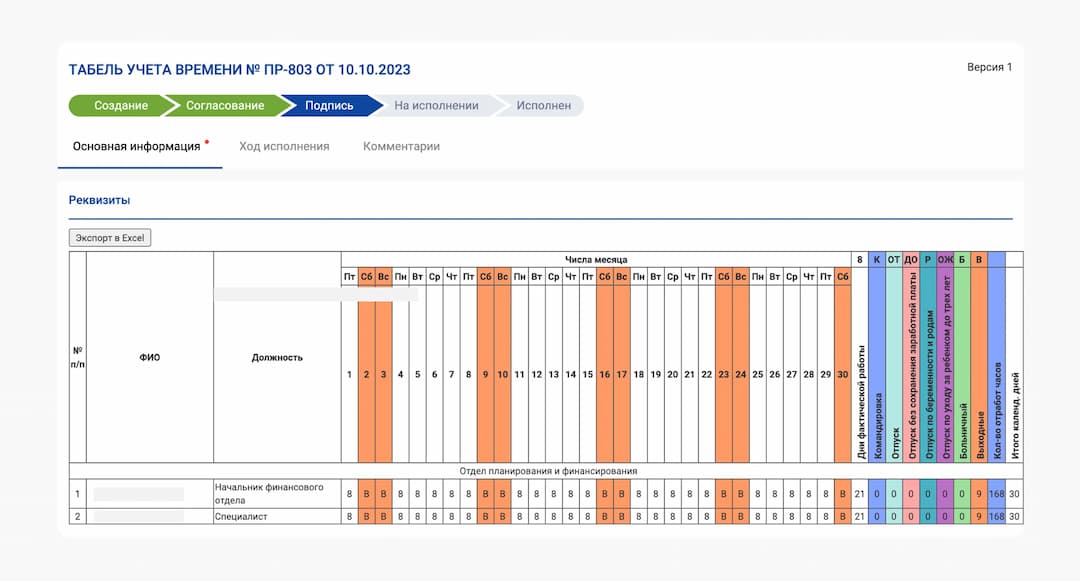Click the Р teal column header

pyautogui.click(x=928, y=260)
